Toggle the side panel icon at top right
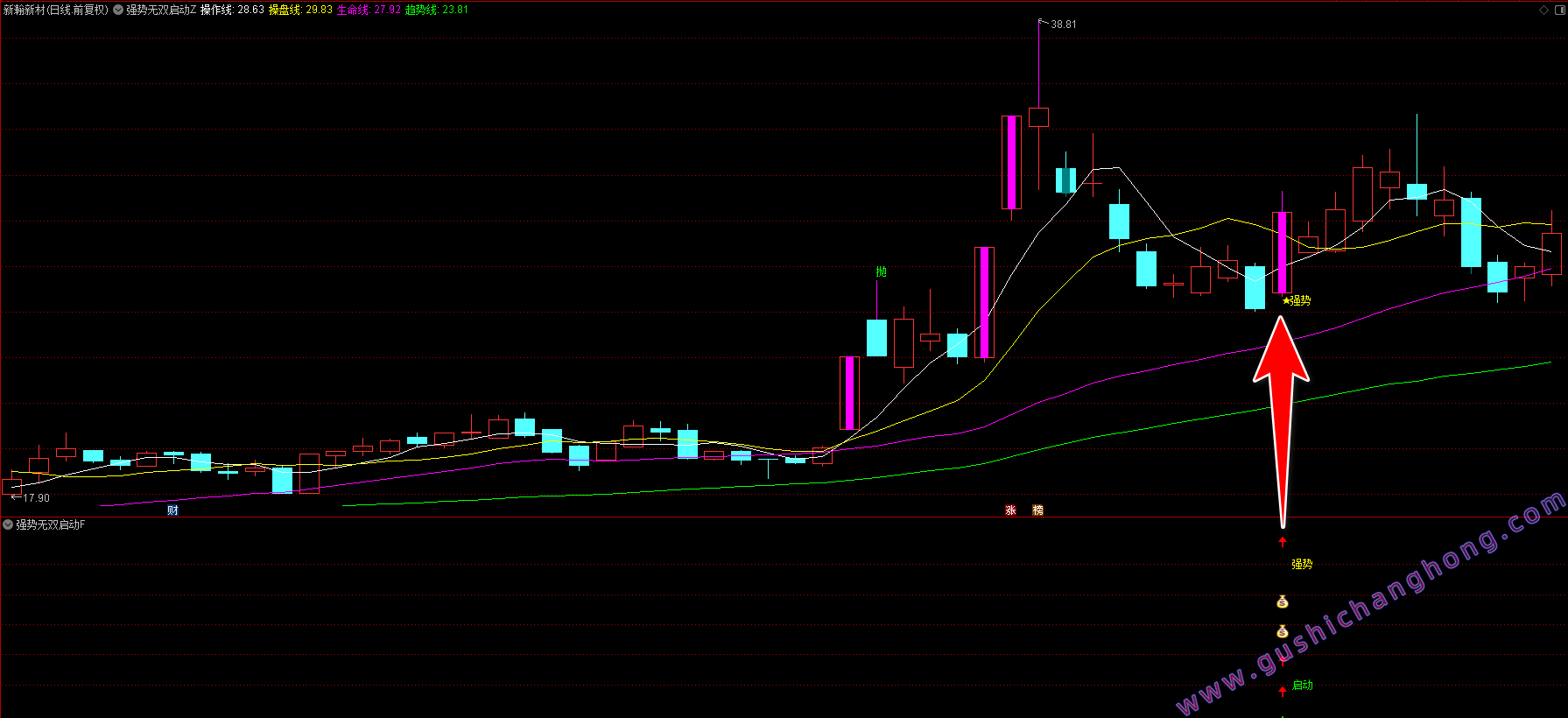Image resolution: width=1568 pixels, height=718 pixels. (x=1559, y=10)
